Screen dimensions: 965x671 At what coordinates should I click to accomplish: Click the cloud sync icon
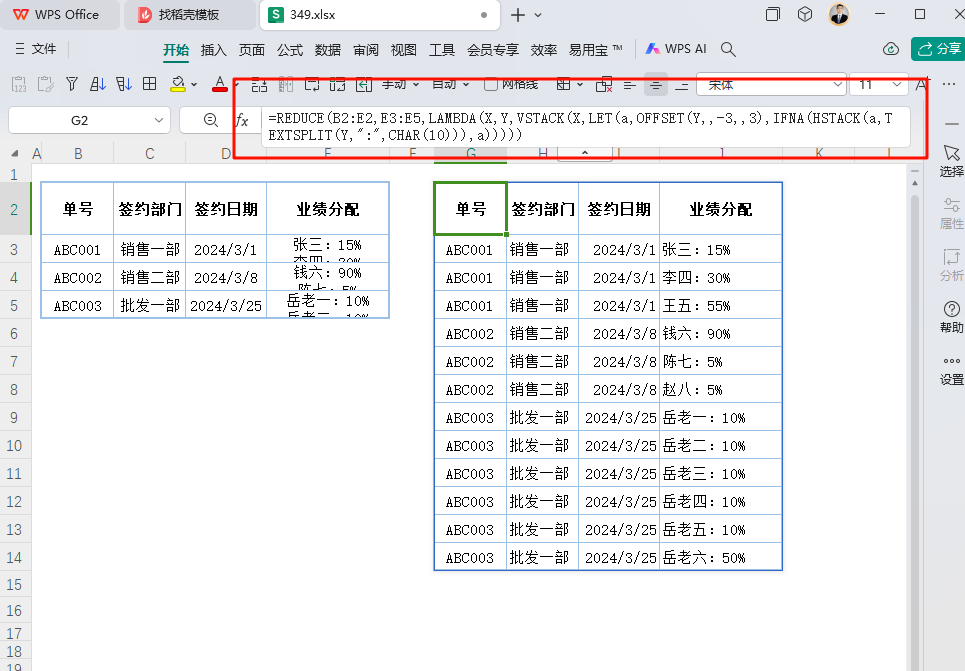click(891, 49)
